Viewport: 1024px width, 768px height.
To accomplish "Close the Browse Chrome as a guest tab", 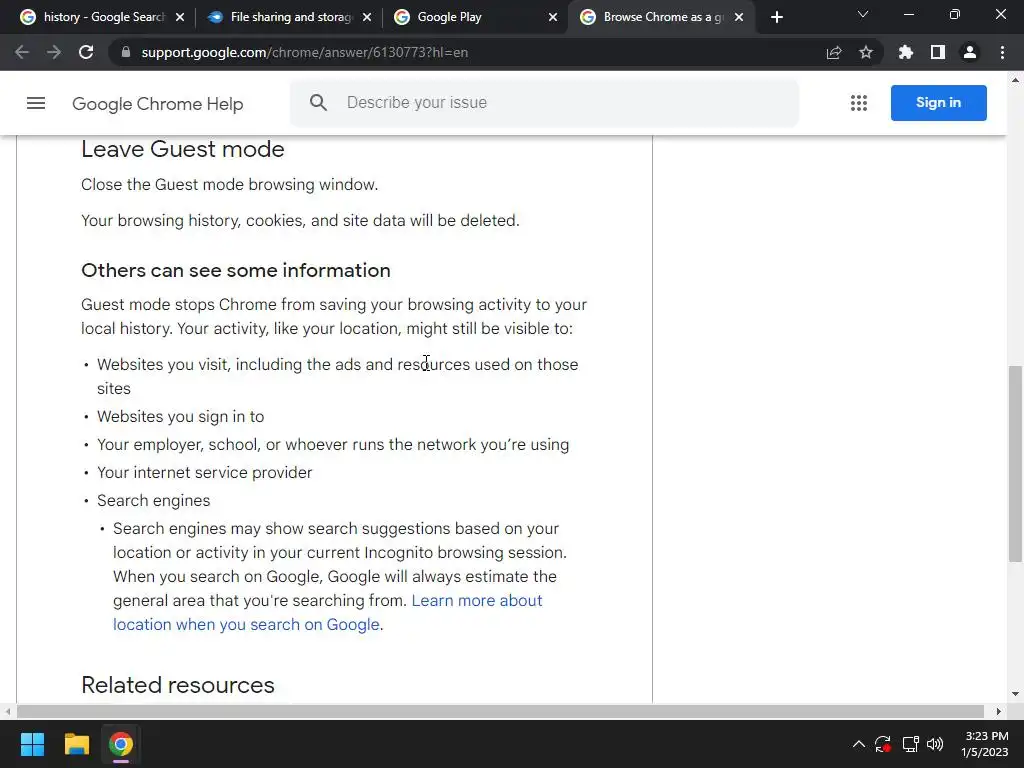I will tap(739, 17).
